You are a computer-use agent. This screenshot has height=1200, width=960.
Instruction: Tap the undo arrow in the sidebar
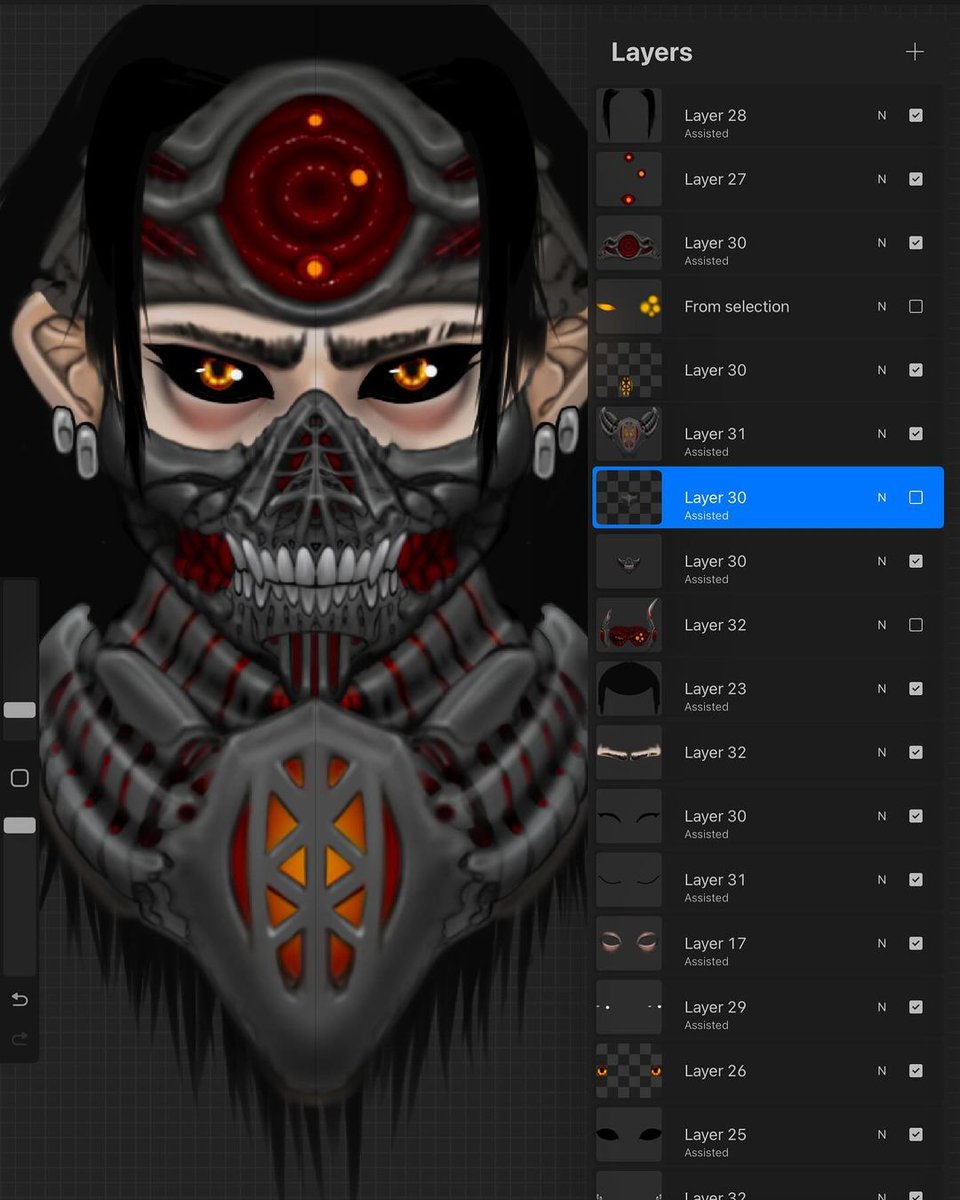(19, 999)
